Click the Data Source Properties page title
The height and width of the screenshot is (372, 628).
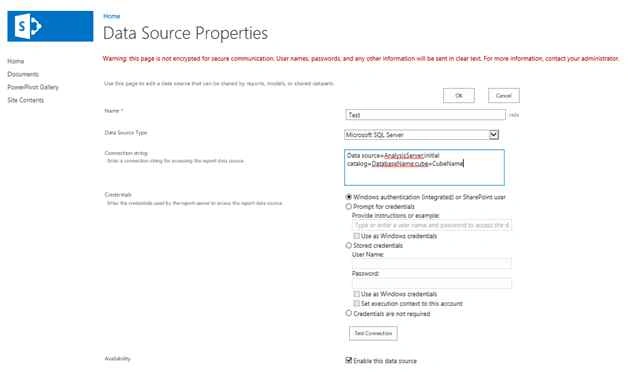click(x=185, y=33)
